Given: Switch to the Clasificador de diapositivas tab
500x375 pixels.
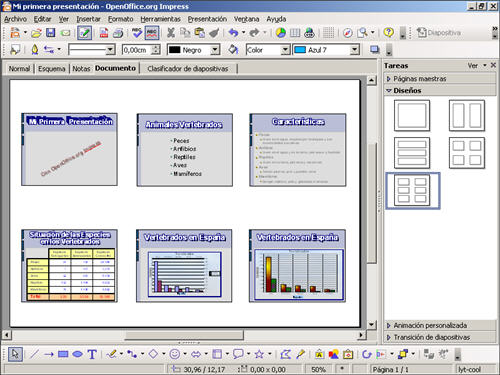Looking at the screenshot, I should (188, 69).
